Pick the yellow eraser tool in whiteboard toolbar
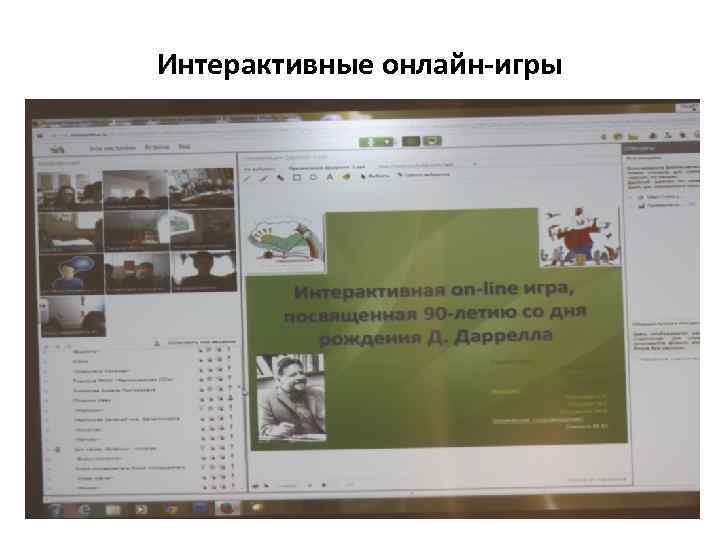Viewport: 720px width, 540px height. pos(346,176)
